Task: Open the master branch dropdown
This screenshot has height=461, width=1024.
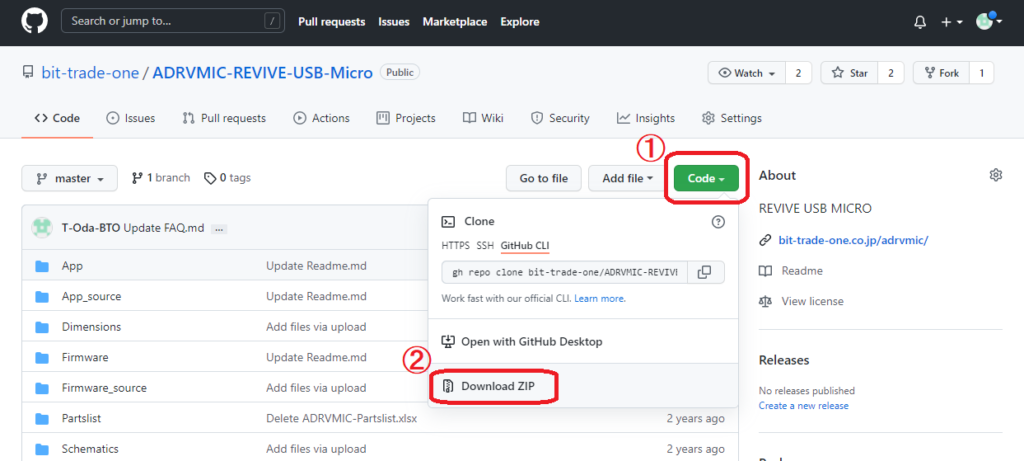Action: click(x=69, y=178)
